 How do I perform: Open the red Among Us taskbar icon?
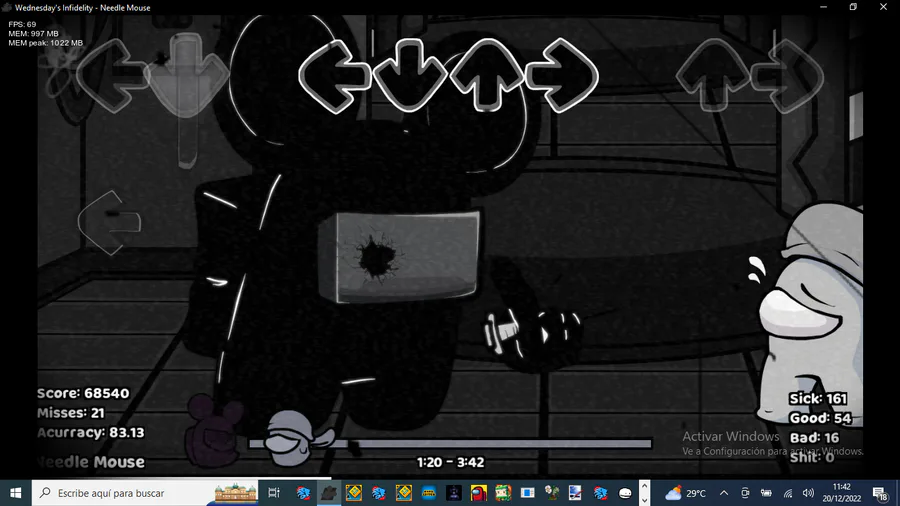pos(478,493)
